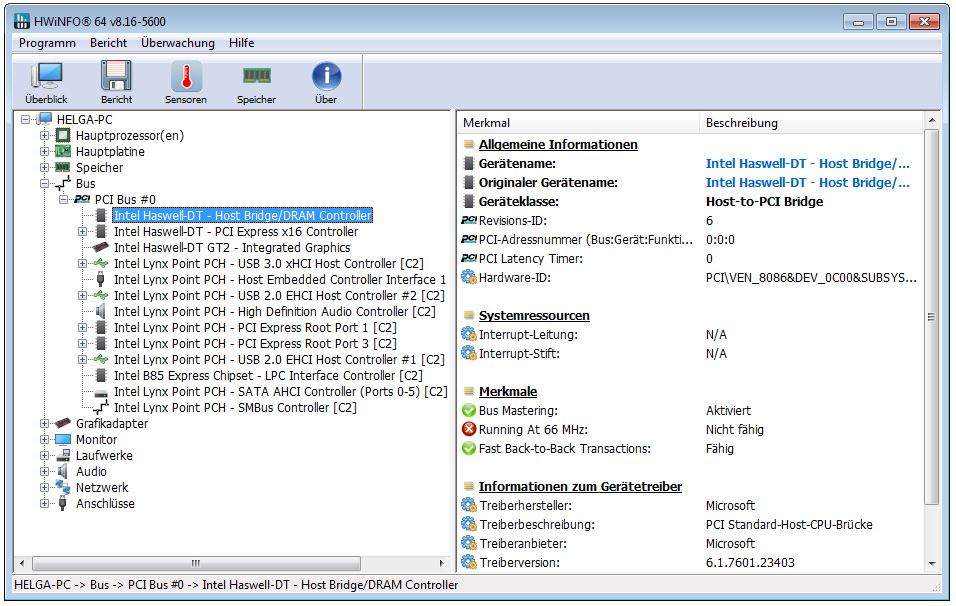Open the Überwachung menu

178,43
